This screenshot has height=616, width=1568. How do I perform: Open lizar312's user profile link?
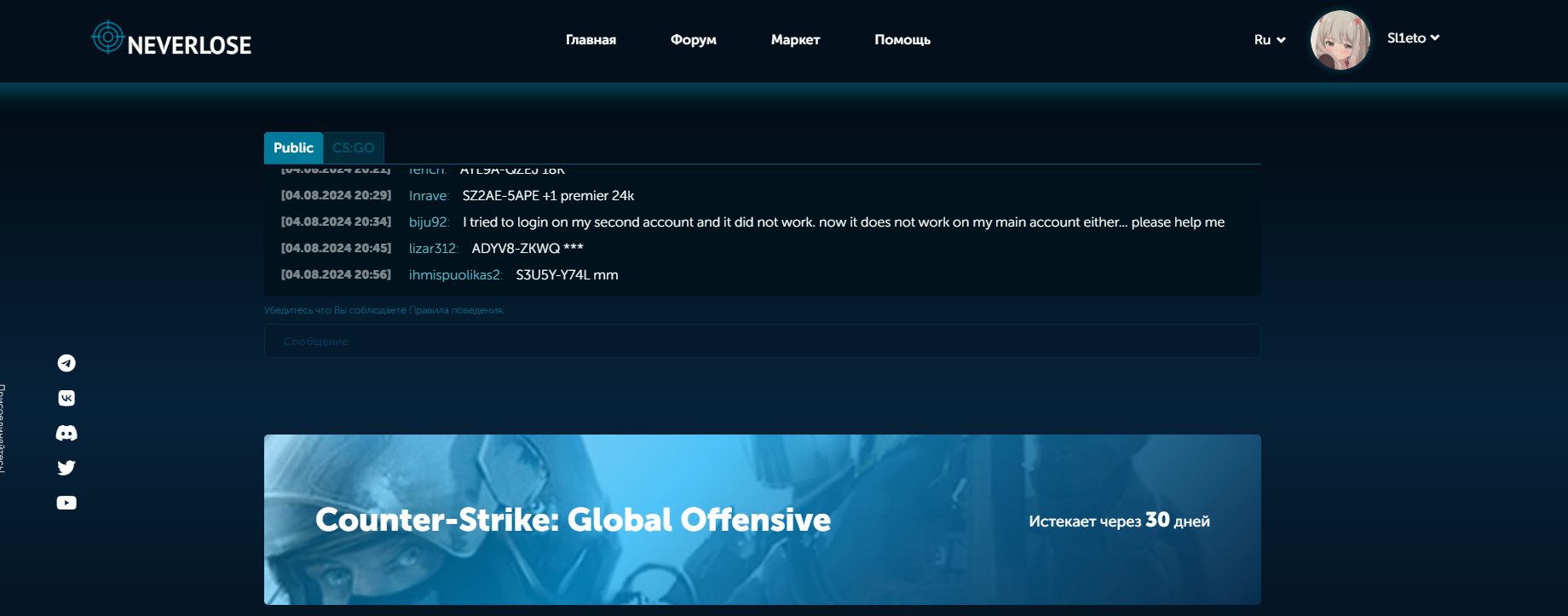click(x=433, y=249)
